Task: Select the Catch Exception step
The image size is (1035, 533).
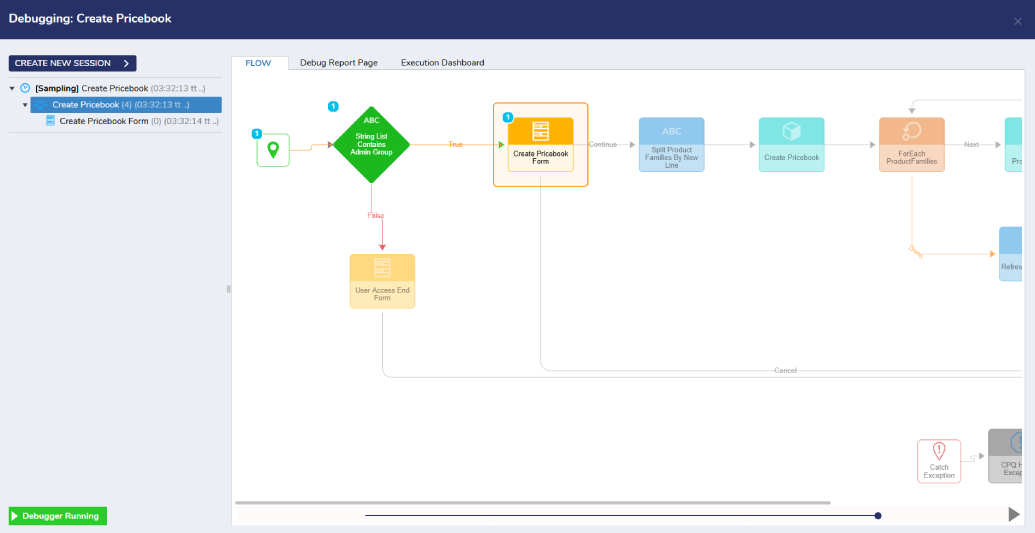Action: (939, 461)
